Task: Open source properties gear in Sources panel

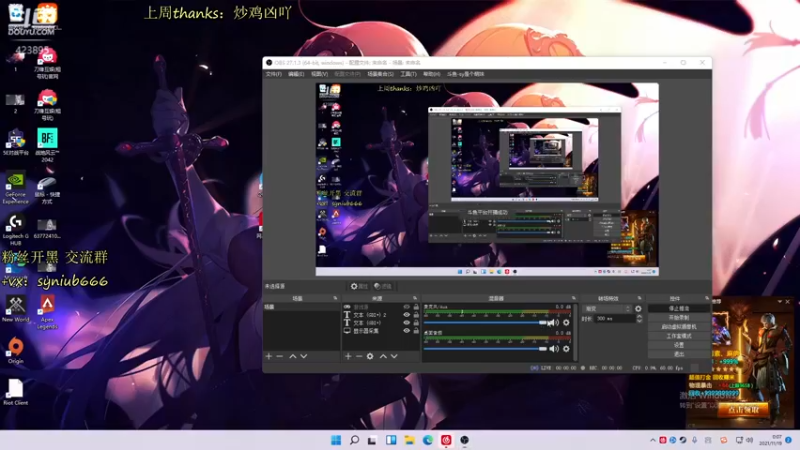Action: pos(370,356)
